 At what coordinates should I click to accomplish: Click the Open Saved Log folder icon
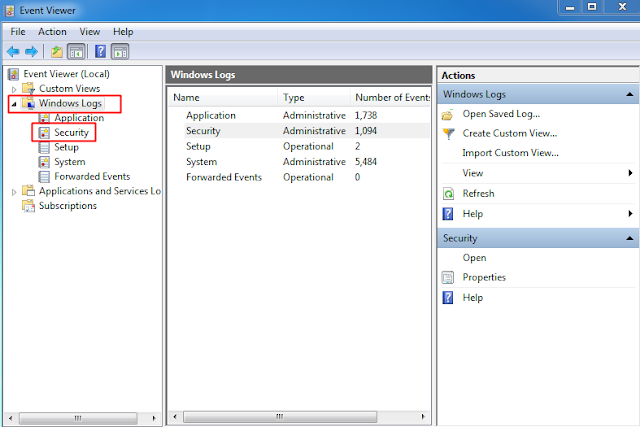pos(448,114)
